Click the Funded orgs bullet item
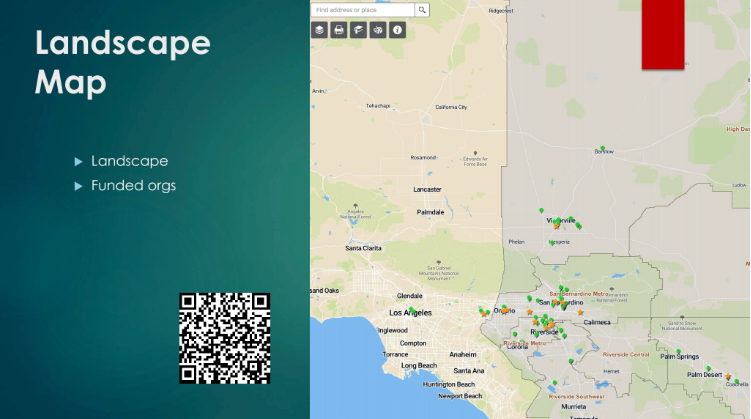Image resolution: width=751 pixels, height=419 pixels. [133, 185]
